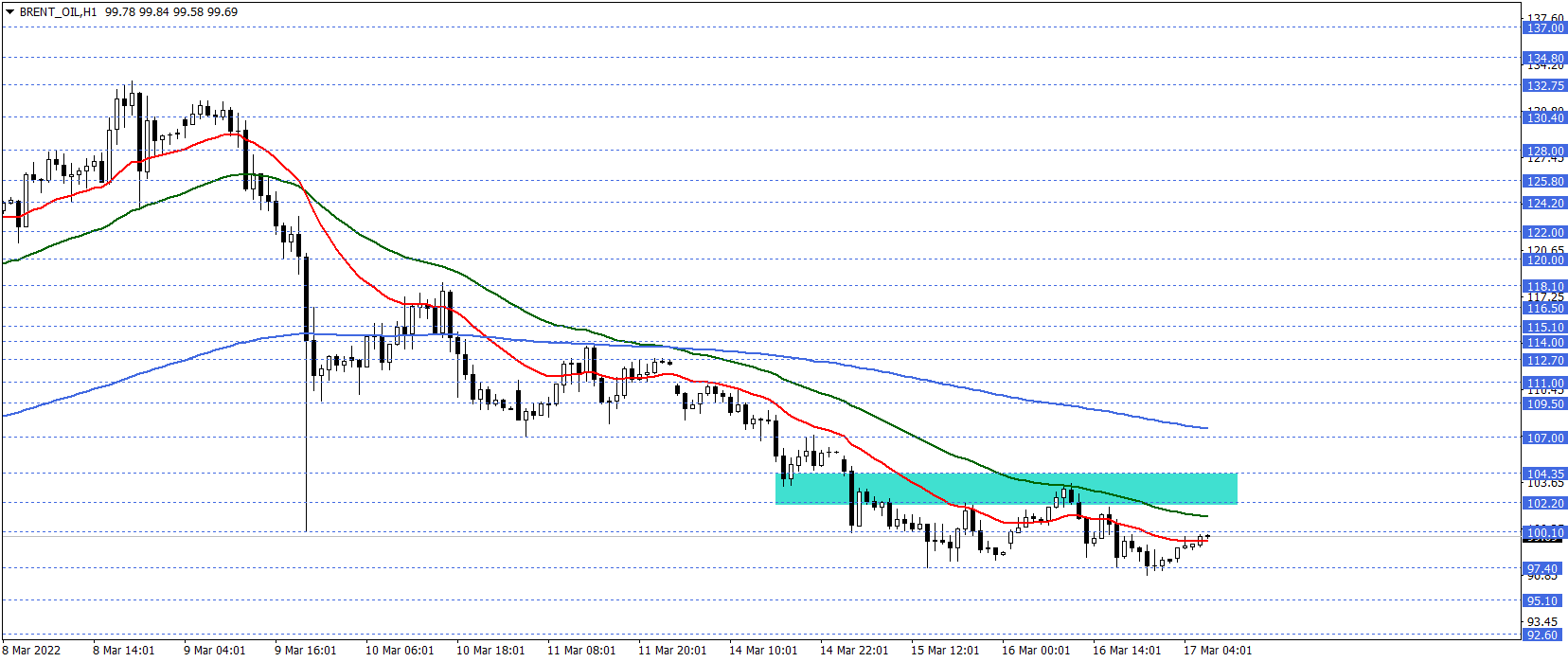
Task: Click the 111.00 price level label
Action: (x=1544, y=384)
